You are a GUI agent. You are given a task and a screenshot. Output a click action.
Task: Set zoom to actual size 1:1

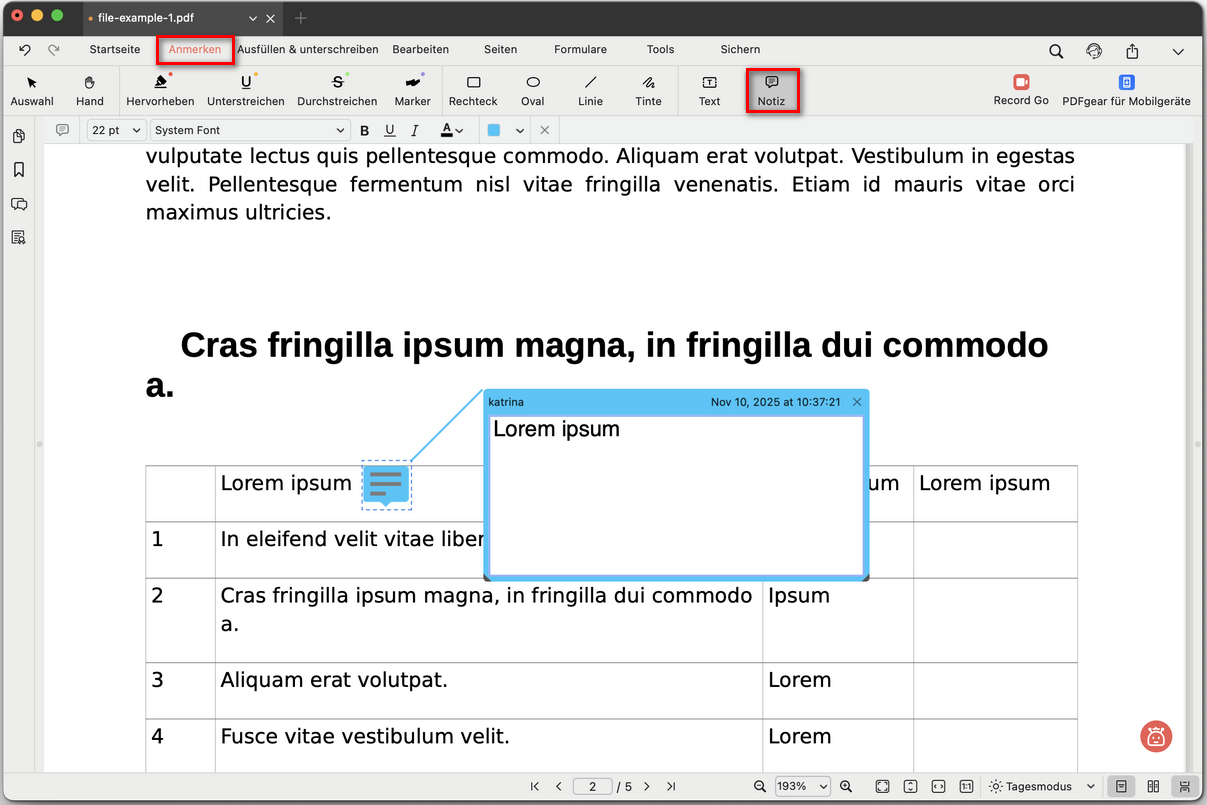966,787
